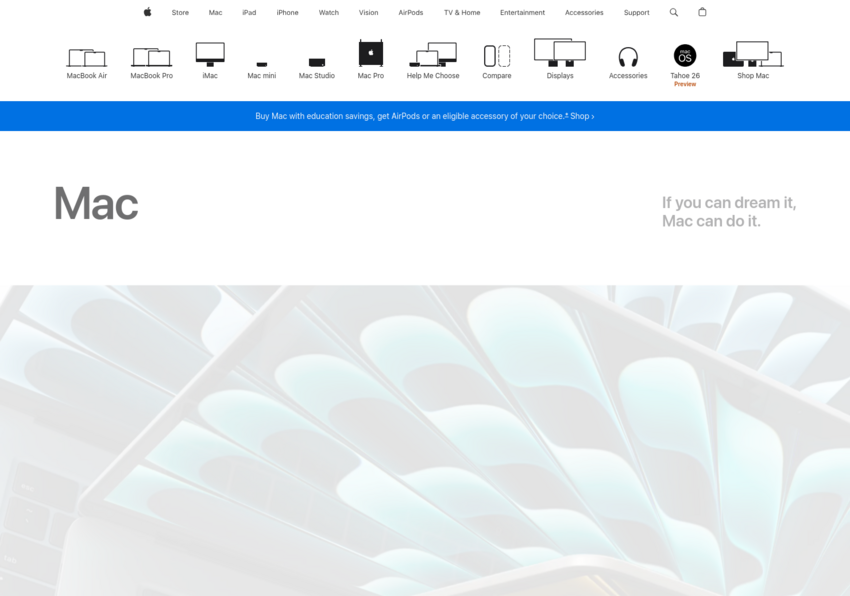Open Accessories in the top navigation bar
Image resolution: width=850 pixels, height=596 pixels.
click(x=584, y=12)
